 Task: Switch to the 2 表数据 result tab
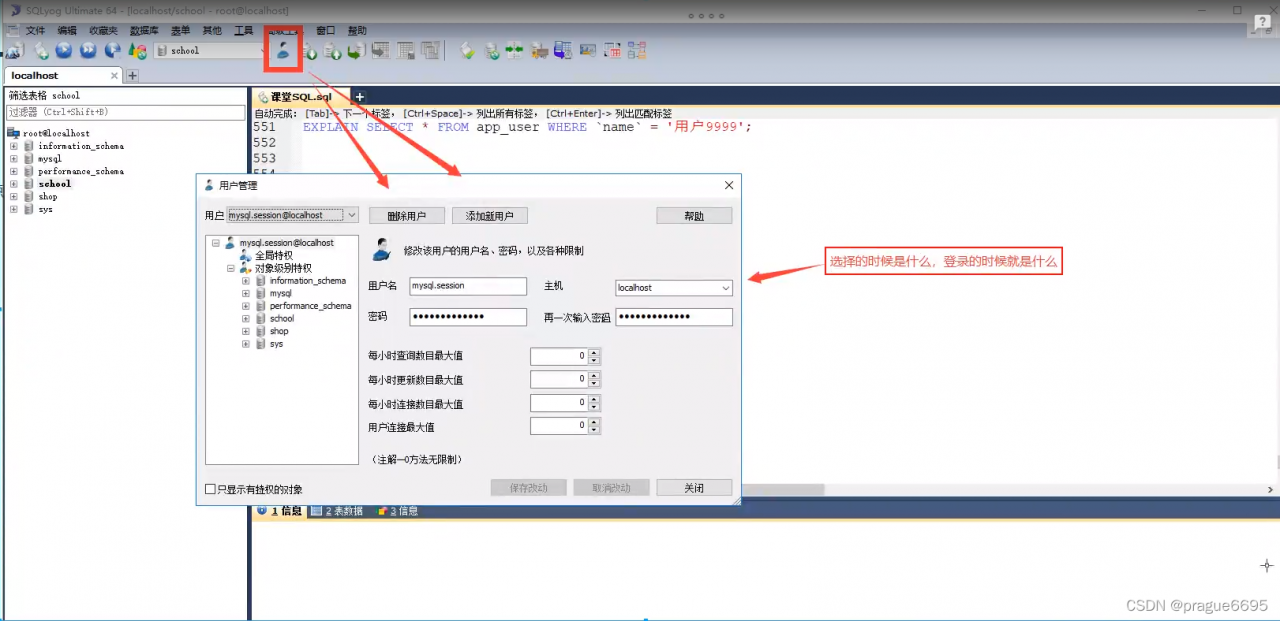(337, 511)
